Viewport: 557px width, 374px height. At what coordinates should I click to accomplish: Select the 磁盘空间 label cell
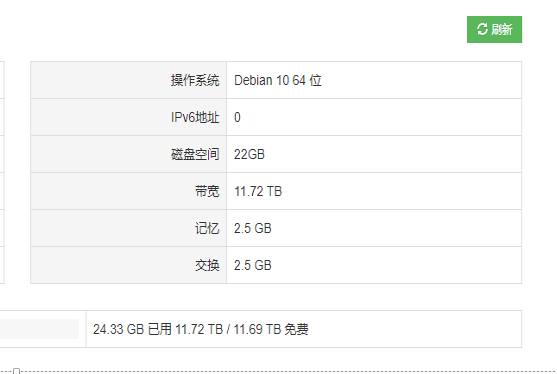pos(129,154)
